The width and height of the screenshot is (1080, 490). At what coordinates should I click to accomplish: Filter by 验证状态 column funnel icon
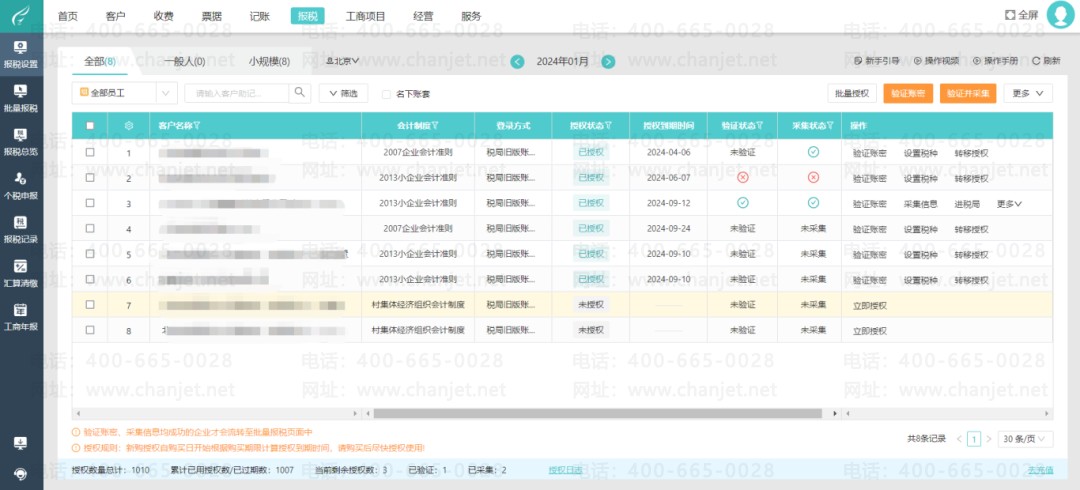[x=760, y=125]
